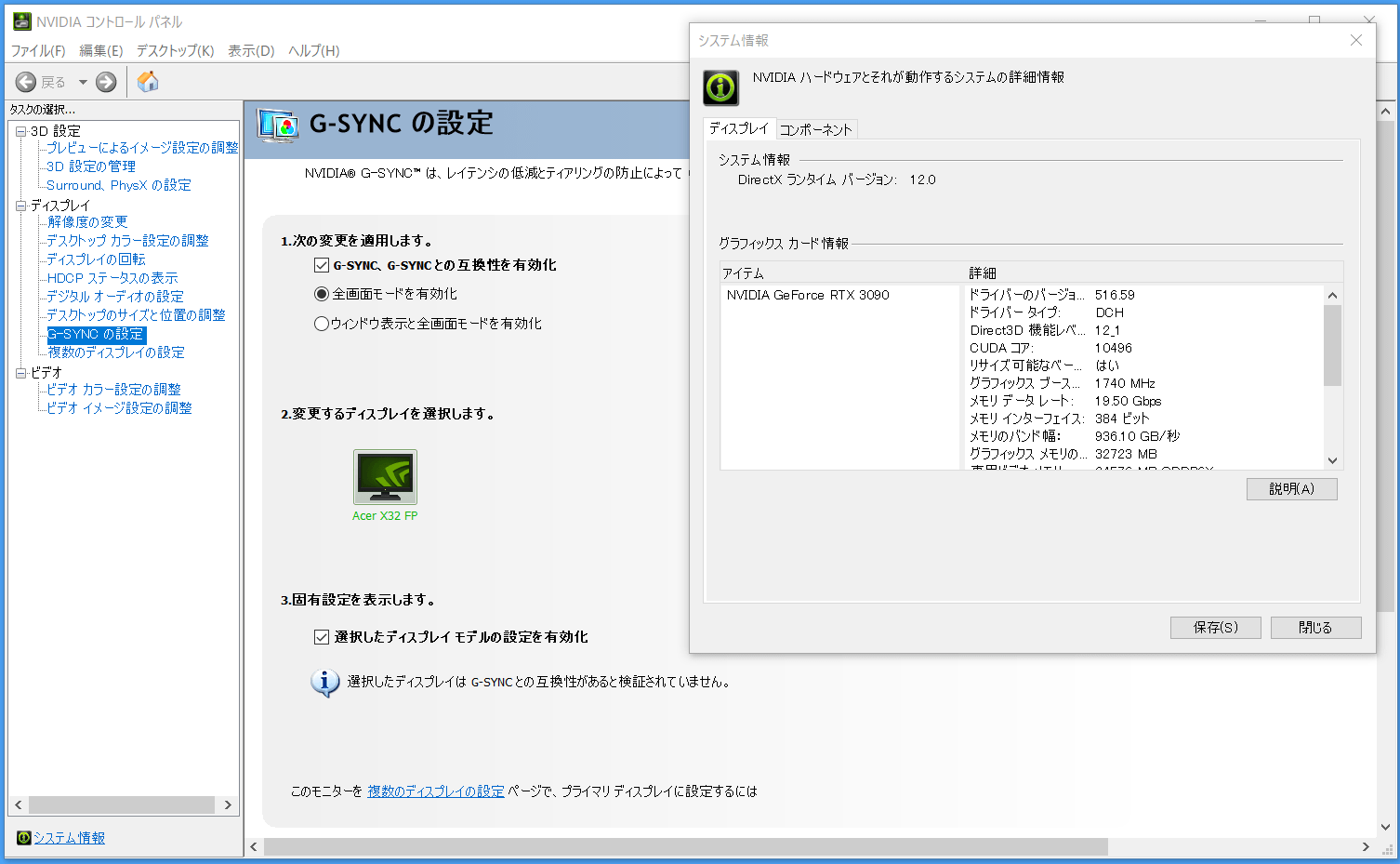The image size is (1400, 864).
Task: Collapse the ビデオ tree node
Action: tap(20, 373)
